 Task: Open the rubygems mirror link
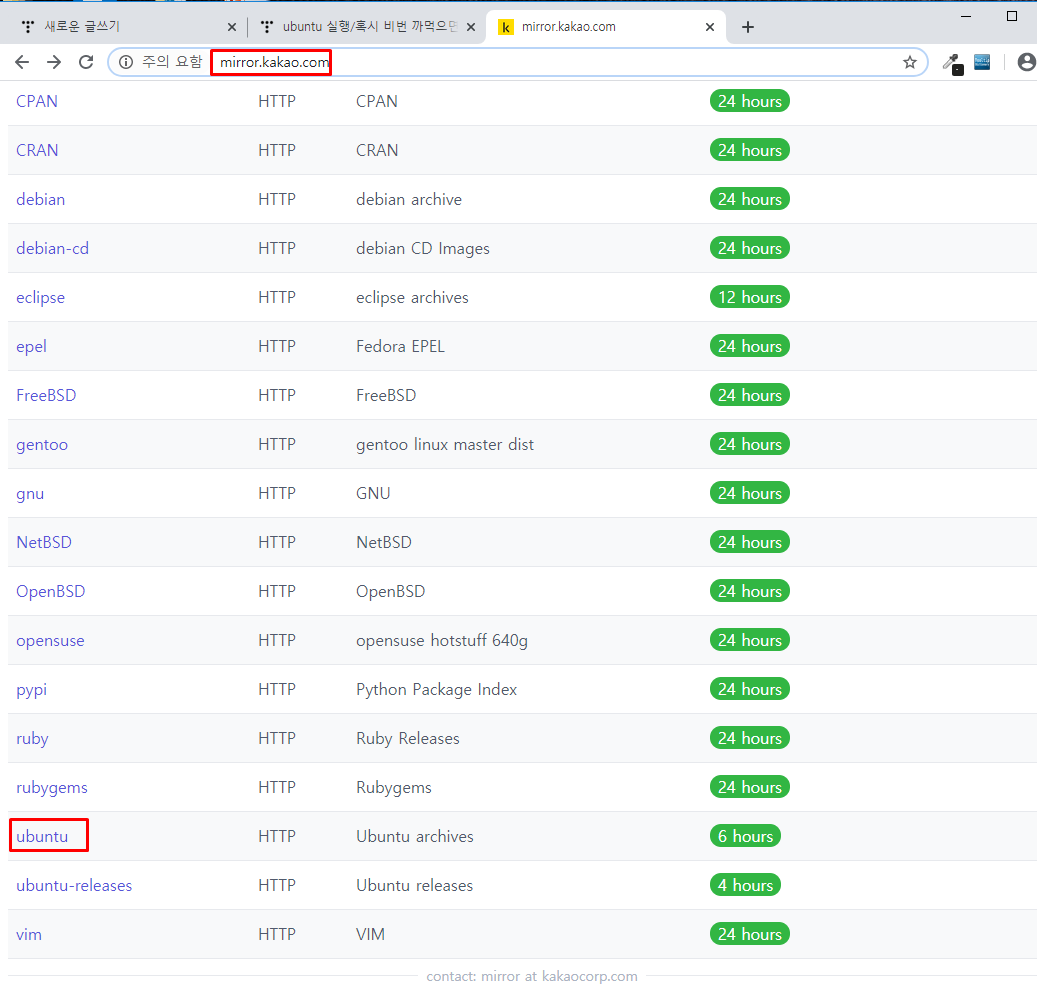tap(52, 787)
